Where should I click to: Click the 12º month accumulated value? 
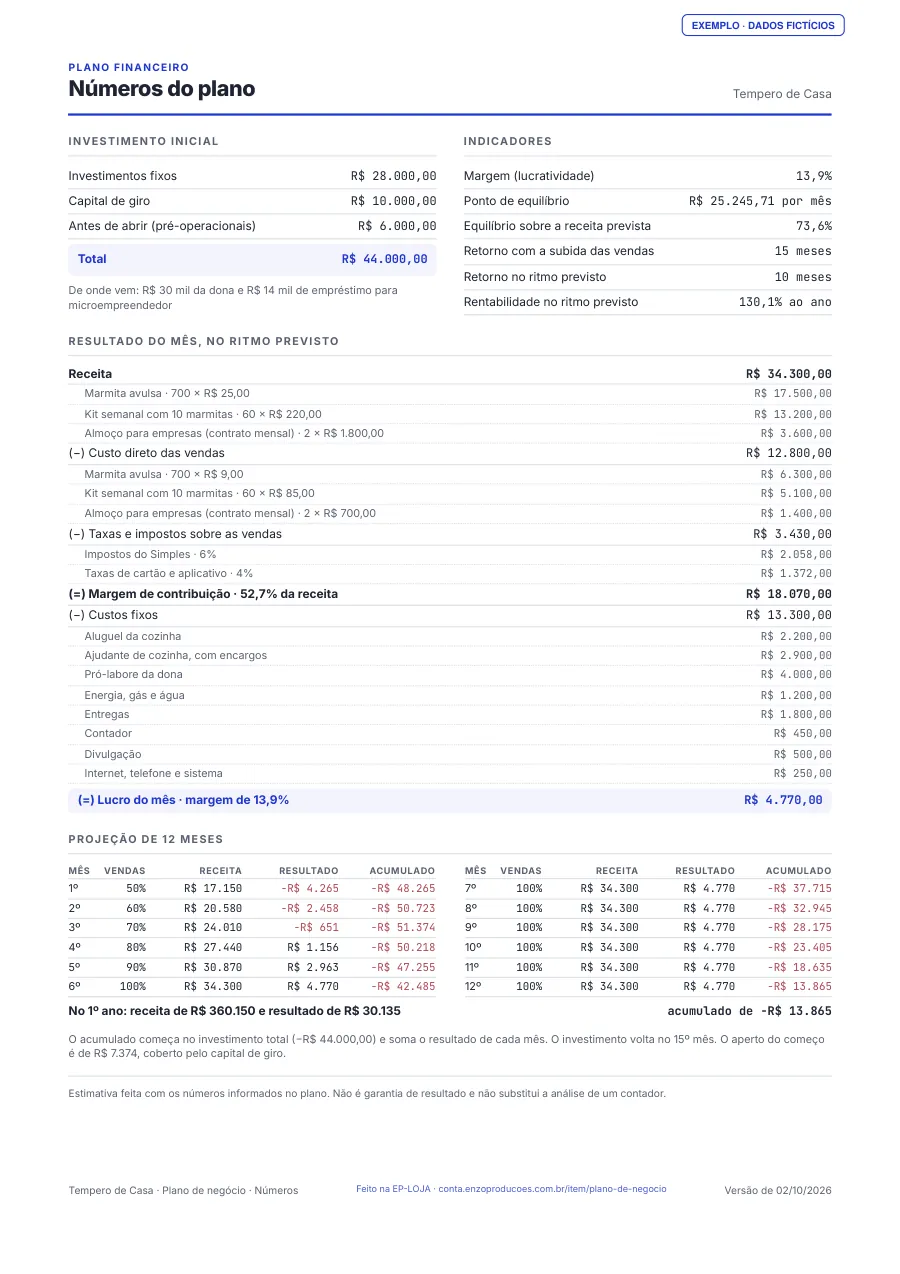tap(799, 987)
